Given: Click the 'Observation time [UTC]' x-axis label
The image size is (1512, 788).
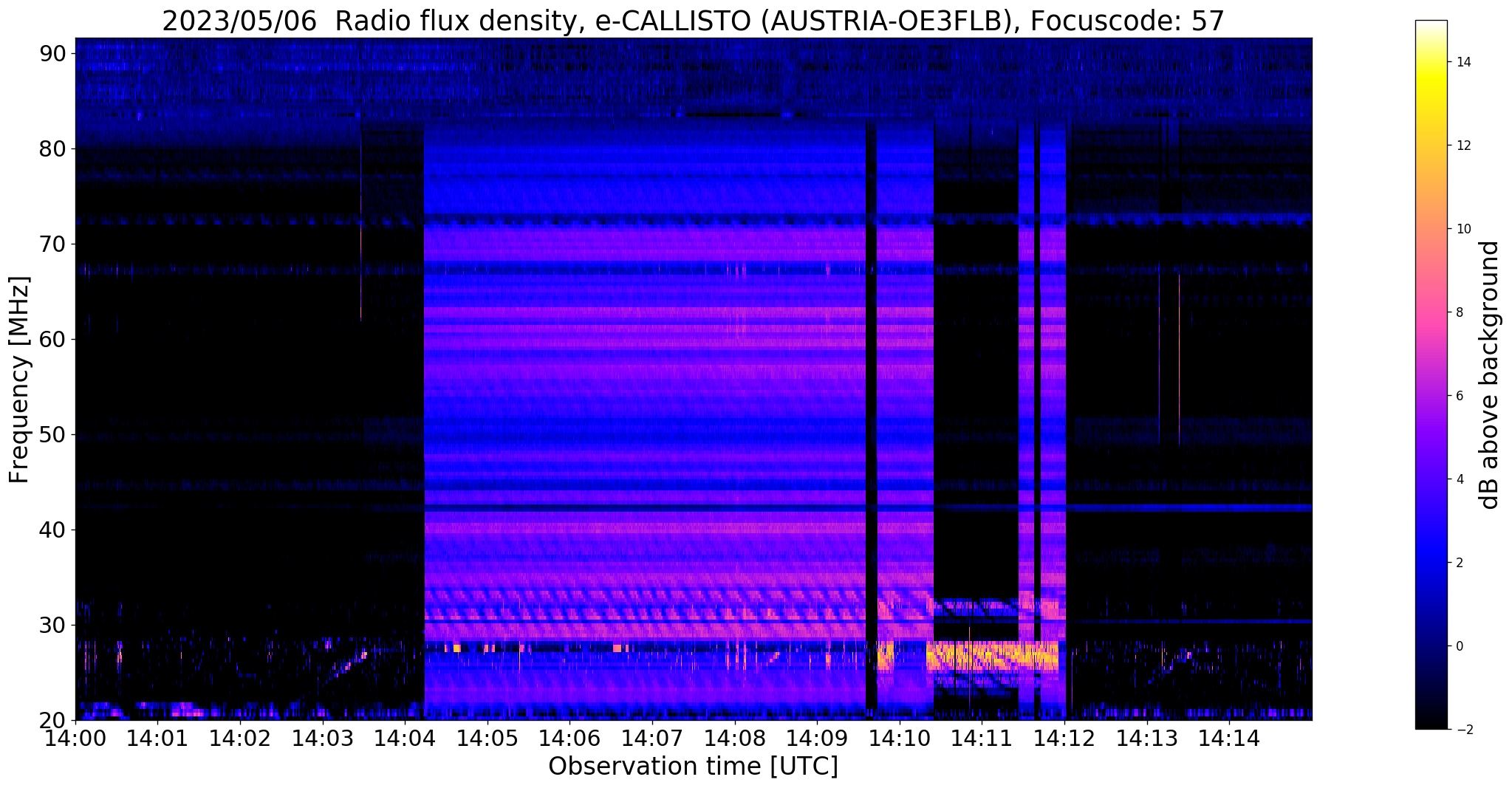Looking at the screenshot, I should [693, 767].
